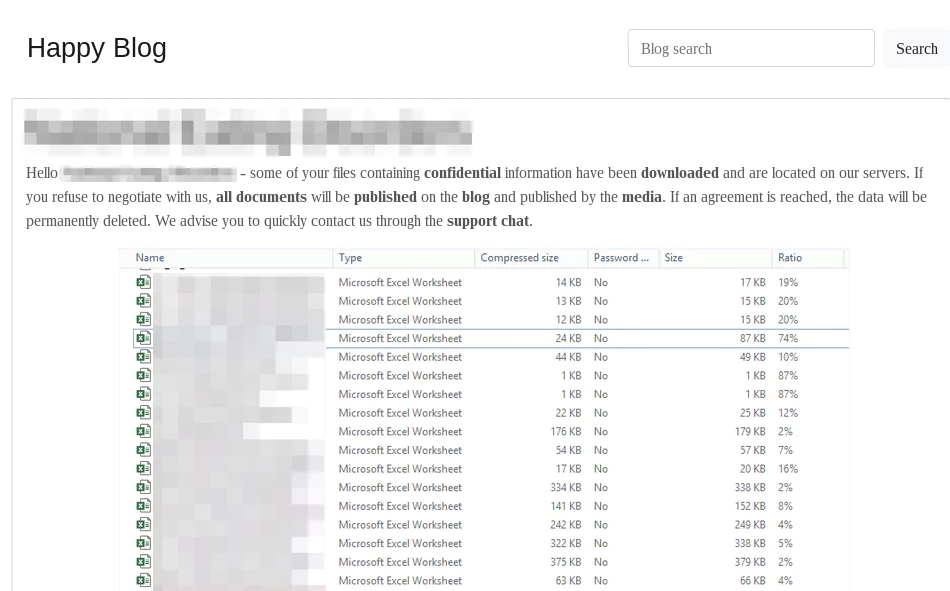Select Excel icon of the 334 KB file

(144, 487)
